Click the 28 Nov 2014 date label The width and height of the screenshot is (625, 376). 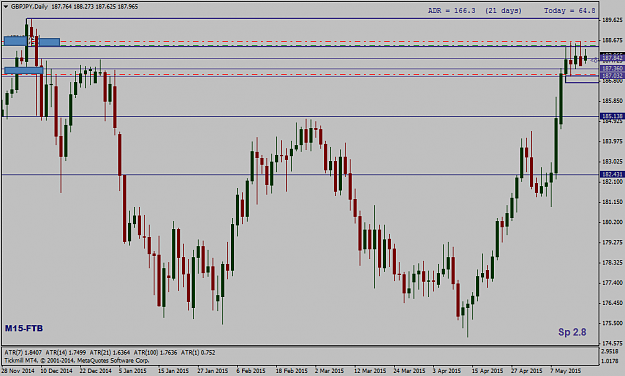tap(18, 371)
